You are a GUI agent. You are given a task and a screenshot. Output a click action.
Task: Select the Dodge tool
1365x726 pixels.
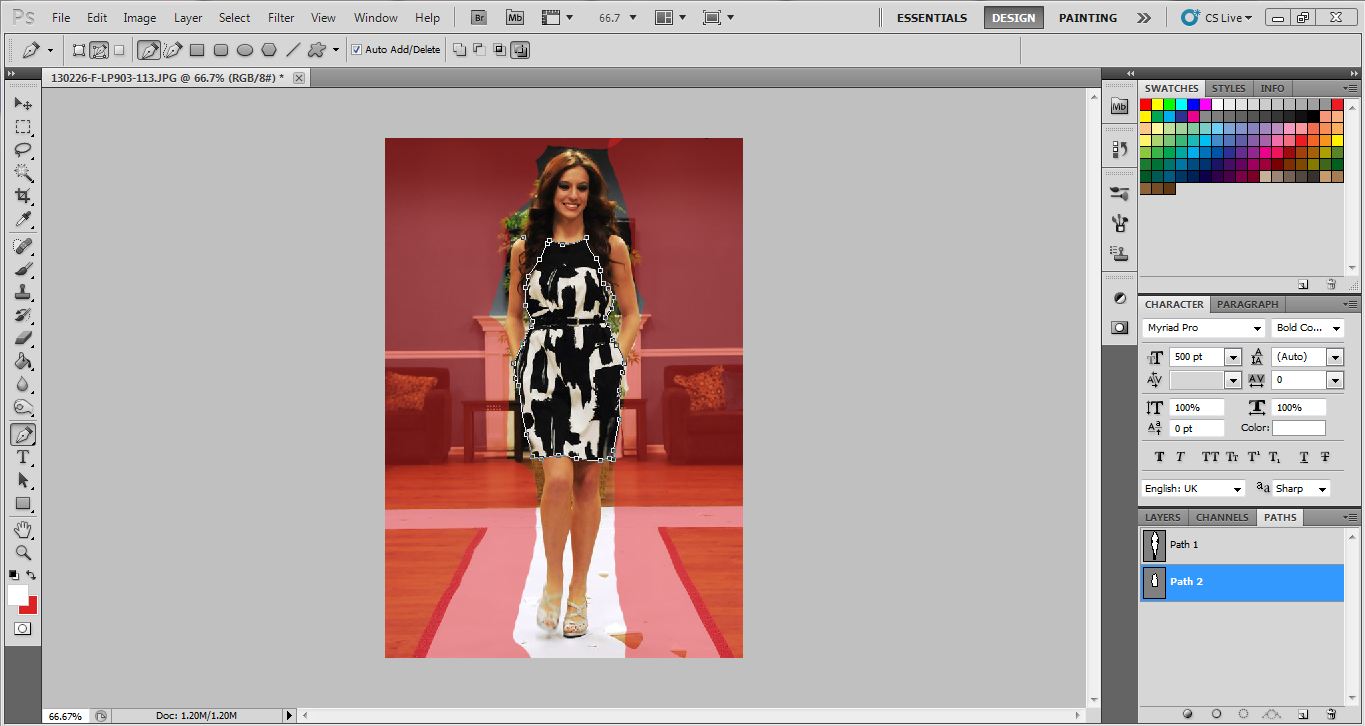pos(22,407)
